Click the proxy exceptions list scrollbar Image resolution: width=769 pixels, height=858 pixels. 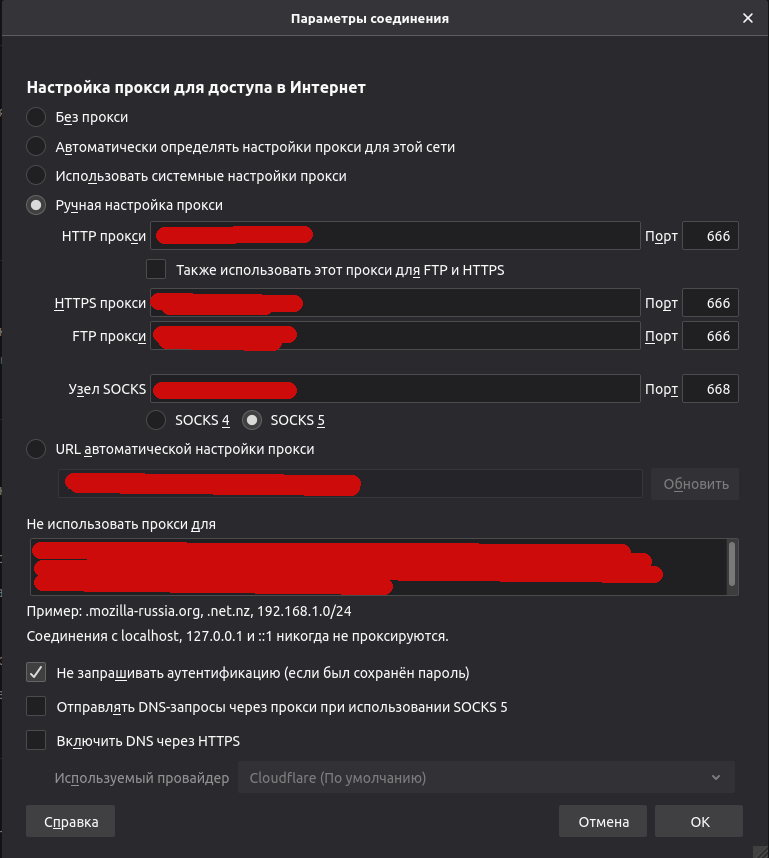tap(732, 566)
